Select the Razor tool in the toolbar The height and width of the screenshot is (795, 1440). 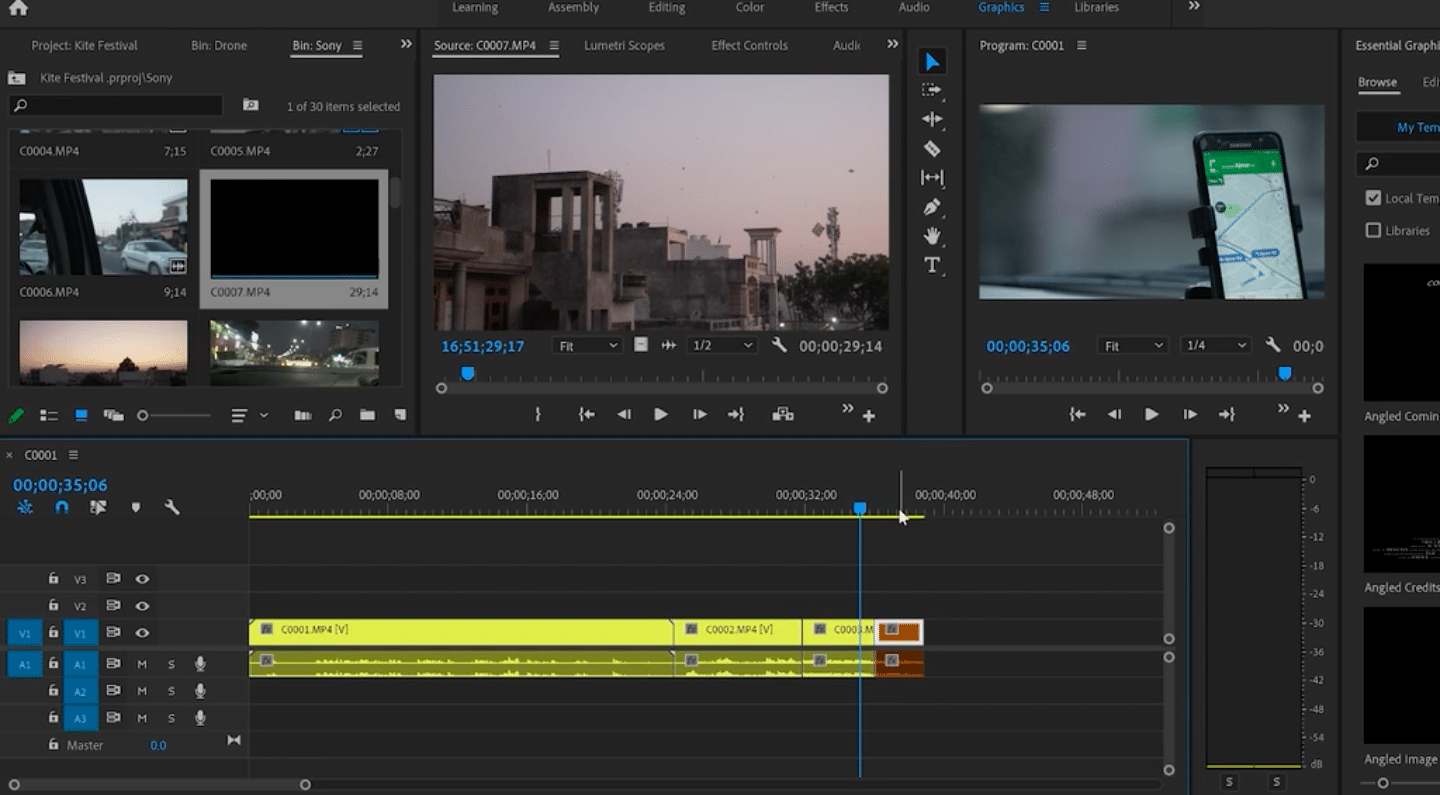[x=932, y=149]
